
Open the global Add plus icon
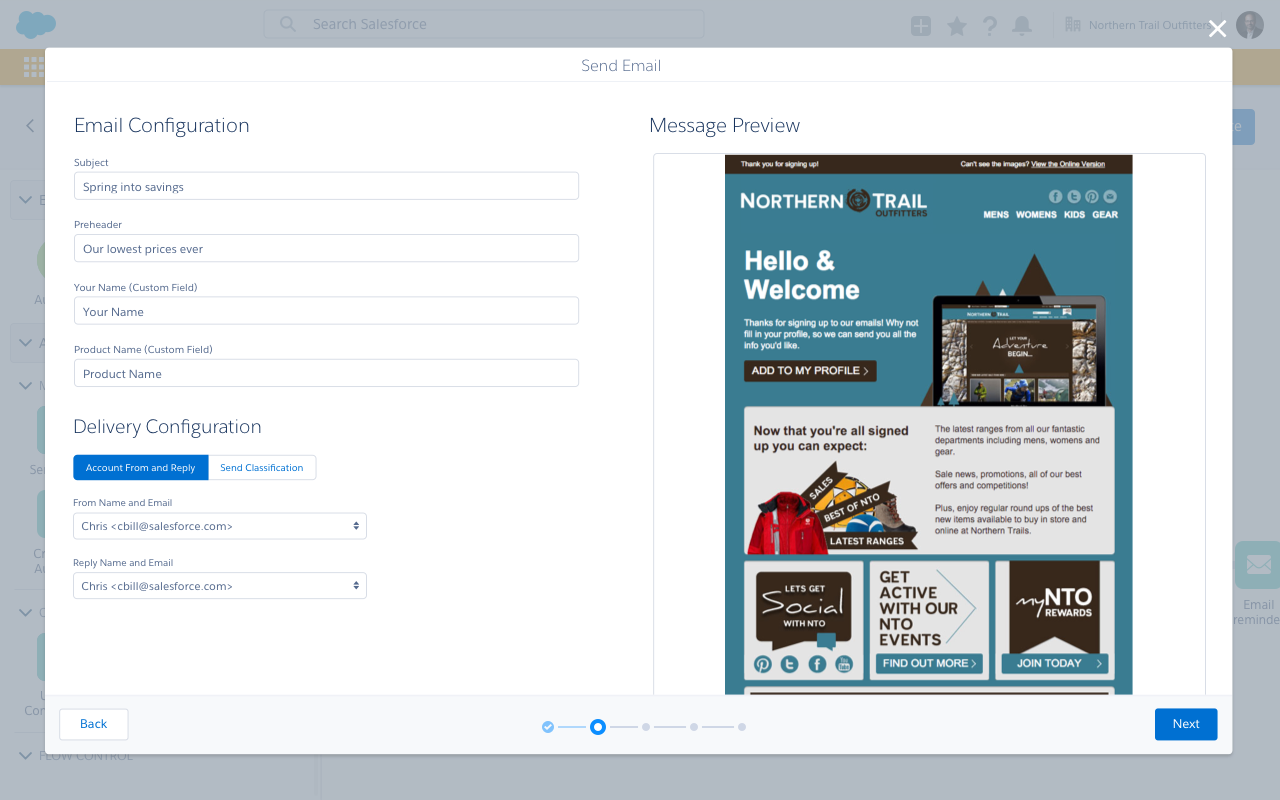click(921, 26)
